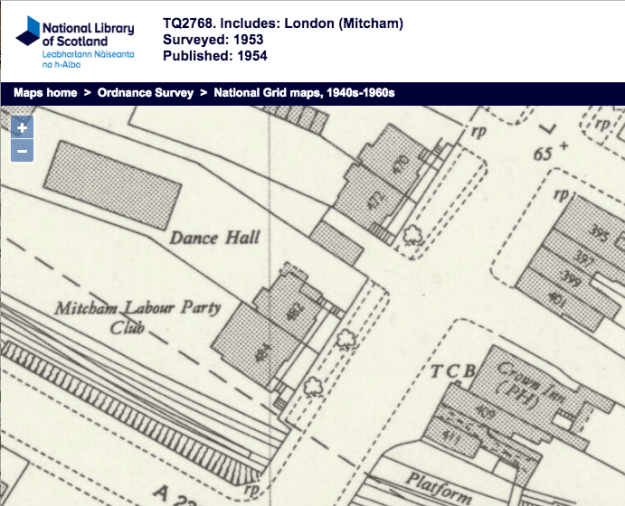Screen dimensions: 625x506
Task: Click building number 411 on map
Action: (452, 439)
